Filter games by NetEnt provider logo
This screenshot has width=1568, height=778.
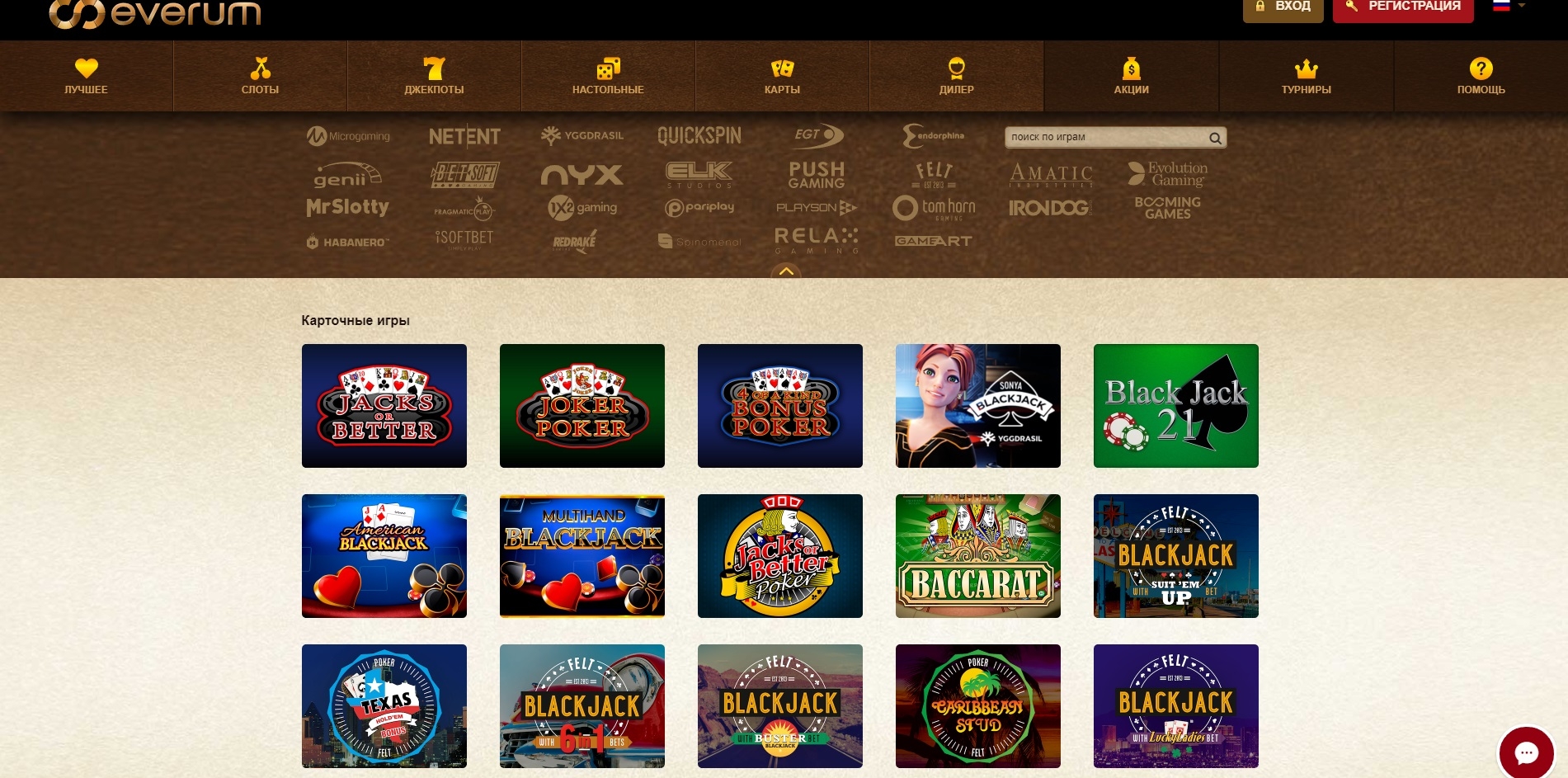click(x=464, y=136)
